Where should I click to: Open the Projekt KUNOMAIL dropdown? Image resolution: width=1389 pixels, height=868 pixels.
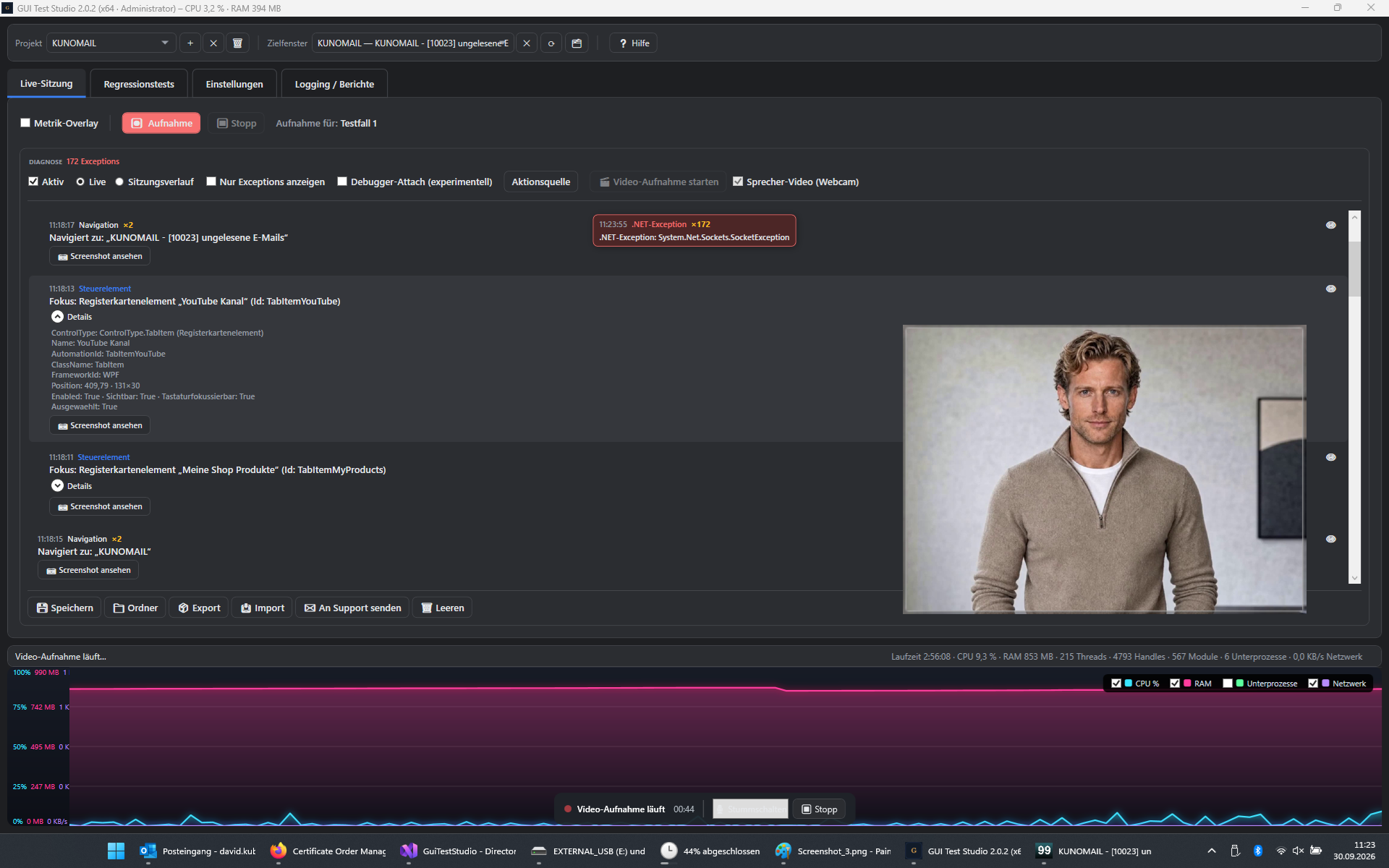point(111,43)
